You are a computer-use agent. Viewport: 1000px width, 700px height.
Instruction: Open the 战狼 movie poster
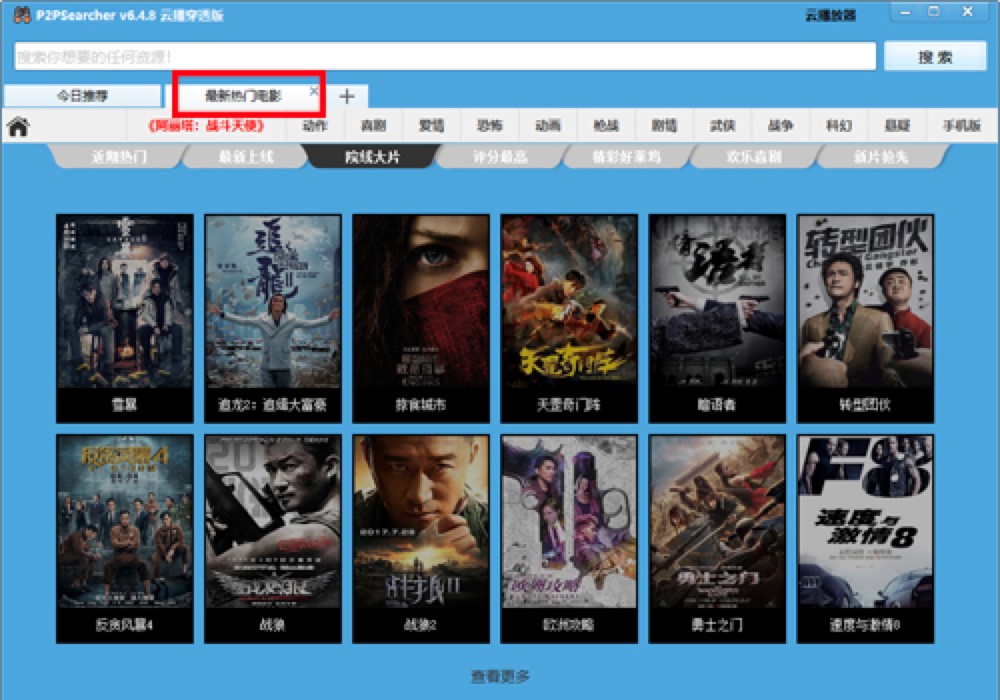(x=273, y=539)
